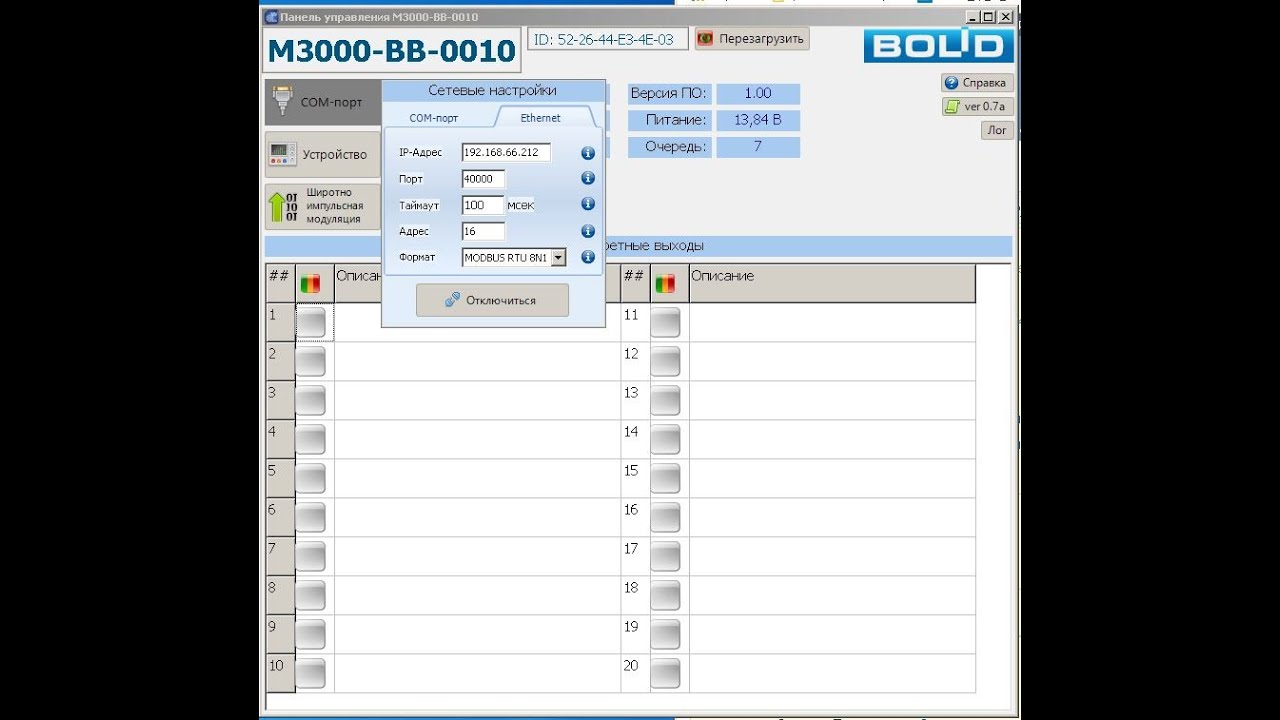This screenshot has height=720, width=1280.
Task: Open Широтно импульсная модуляция section
Action: pyautogui.click(x=323, y=206)
